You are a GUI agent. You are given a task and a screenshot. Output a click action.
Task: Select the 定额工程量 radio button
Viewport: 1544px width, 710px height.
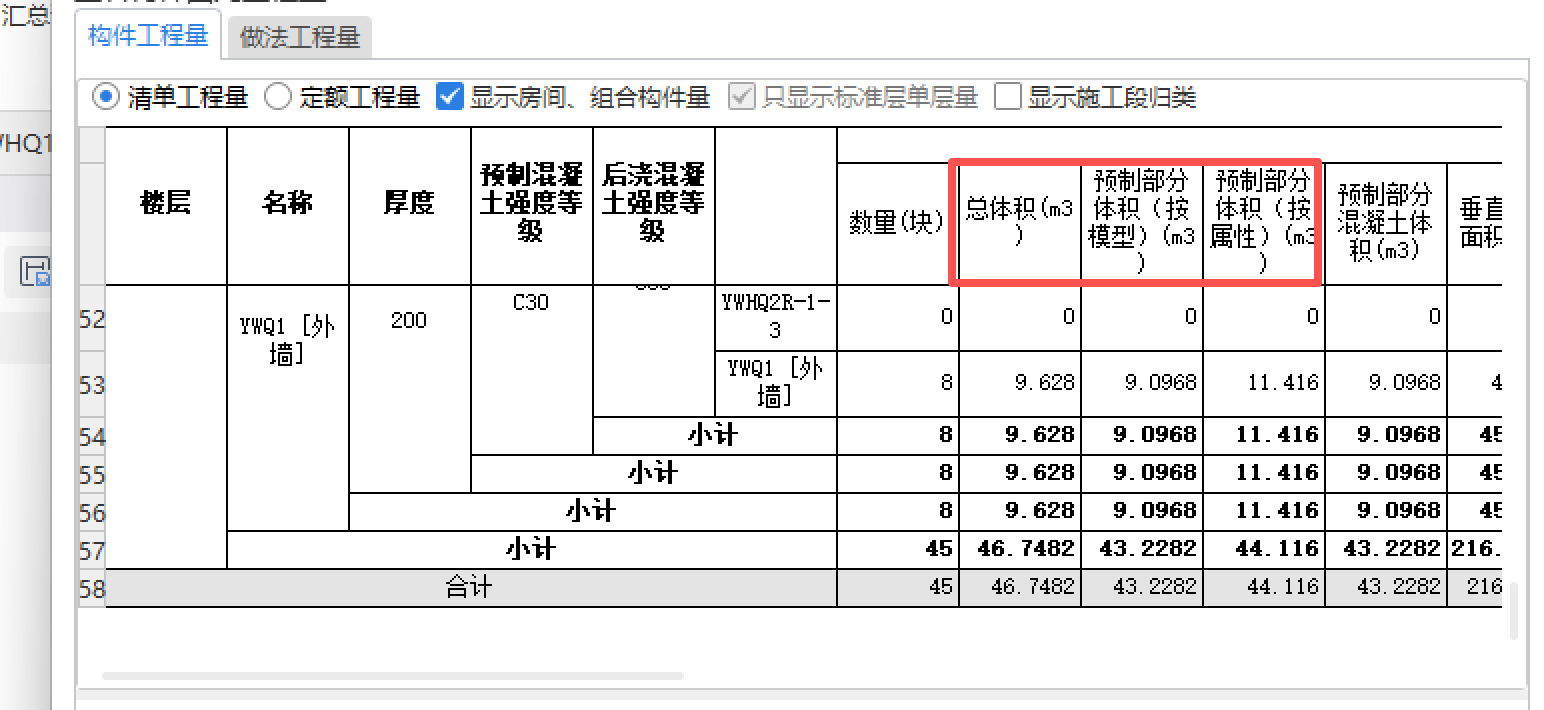278,97
